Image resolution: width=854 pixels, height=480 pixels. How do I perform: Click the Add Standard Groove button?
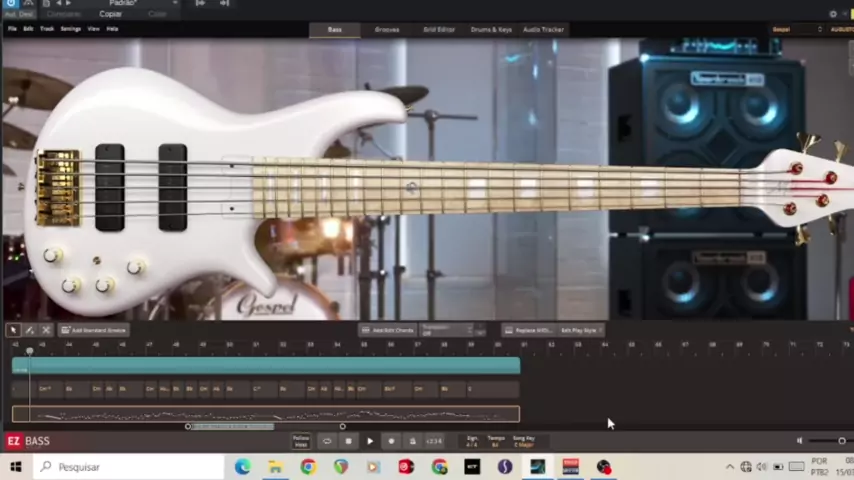93,330
